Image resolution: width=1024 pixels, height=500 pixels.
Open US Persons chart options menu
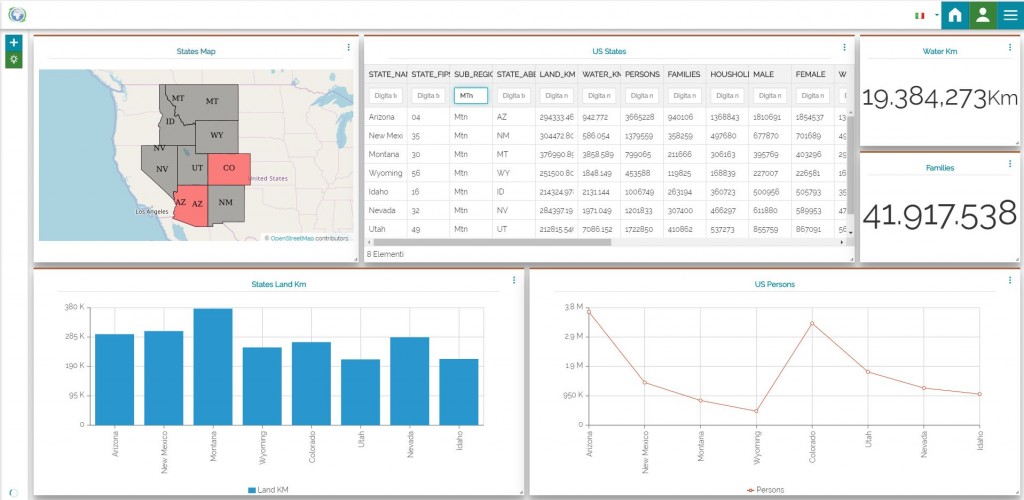[x=1010, y=280]
